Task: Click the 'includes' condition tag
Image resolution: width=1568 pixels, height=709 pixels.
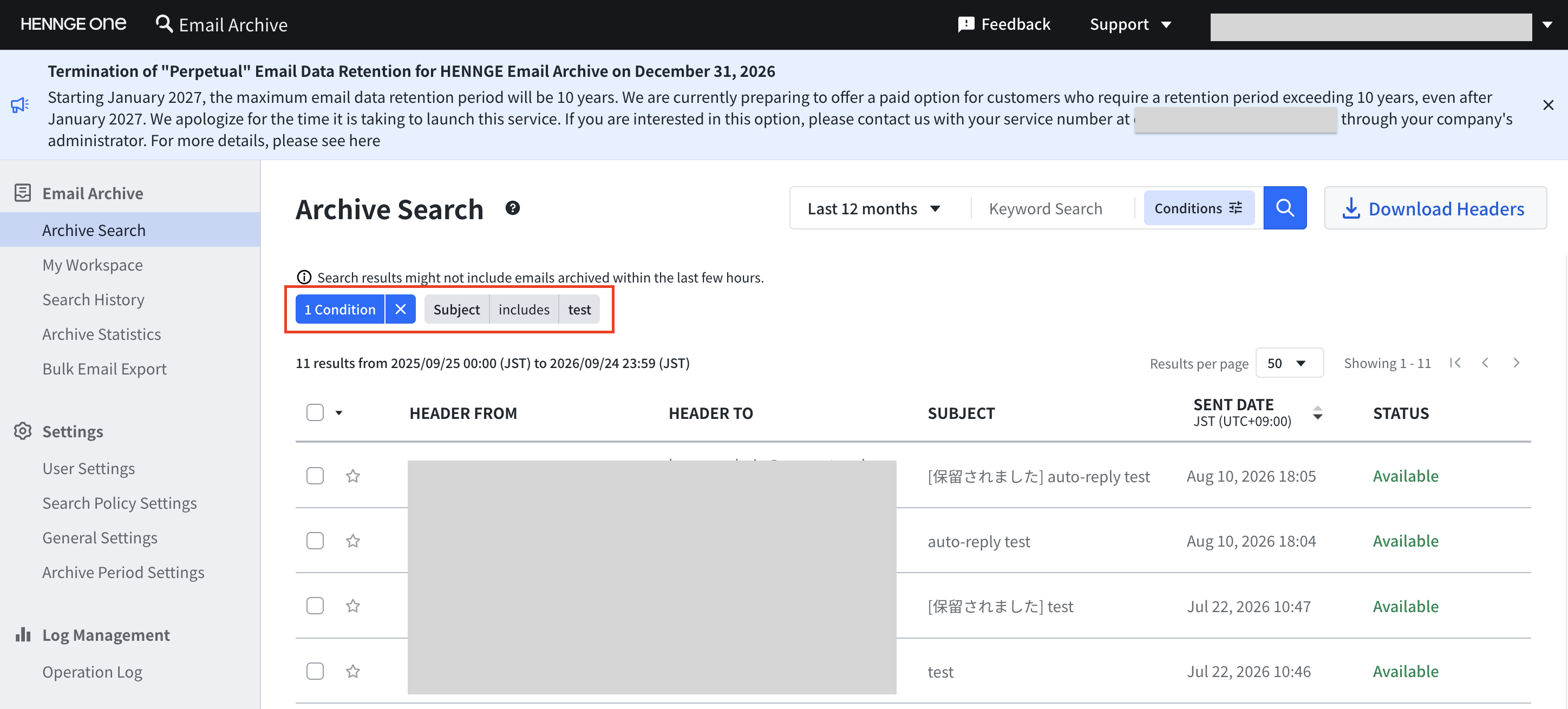Action: tap(524, 309)
